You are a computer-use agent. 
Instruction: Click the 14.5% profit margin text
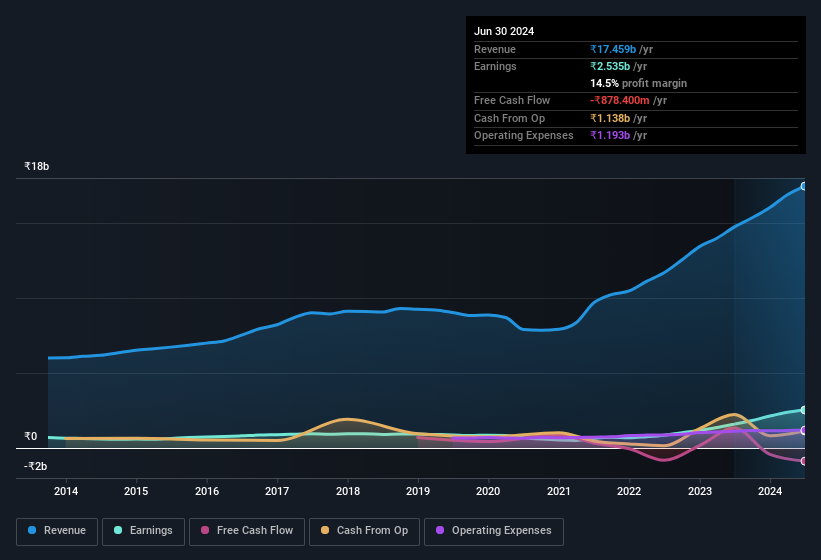click(x=638, y=83)
